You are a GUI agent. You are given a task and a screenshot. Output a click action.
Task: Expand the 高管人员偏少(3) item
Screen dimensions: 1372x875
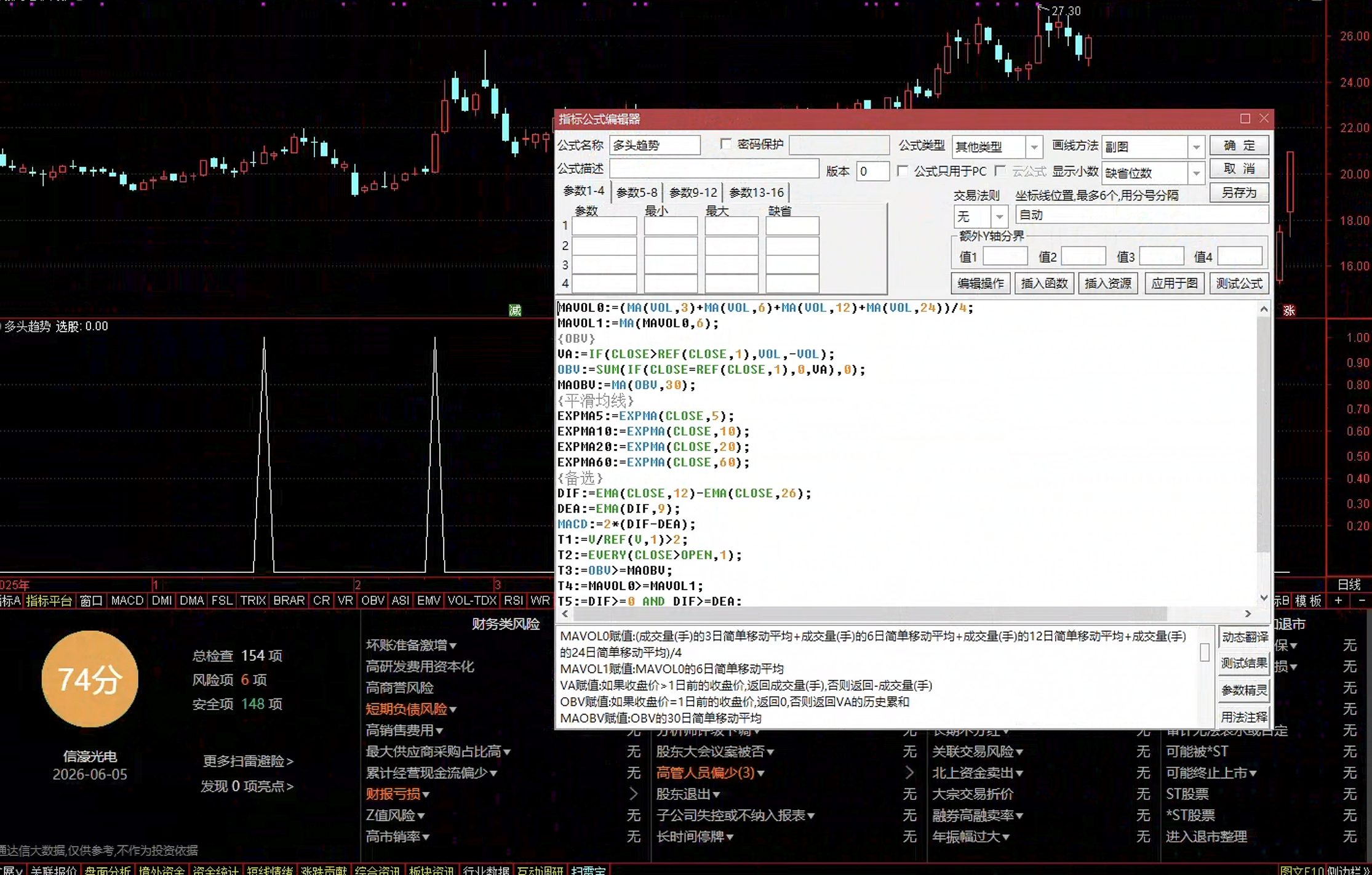[x=710, y=773]
